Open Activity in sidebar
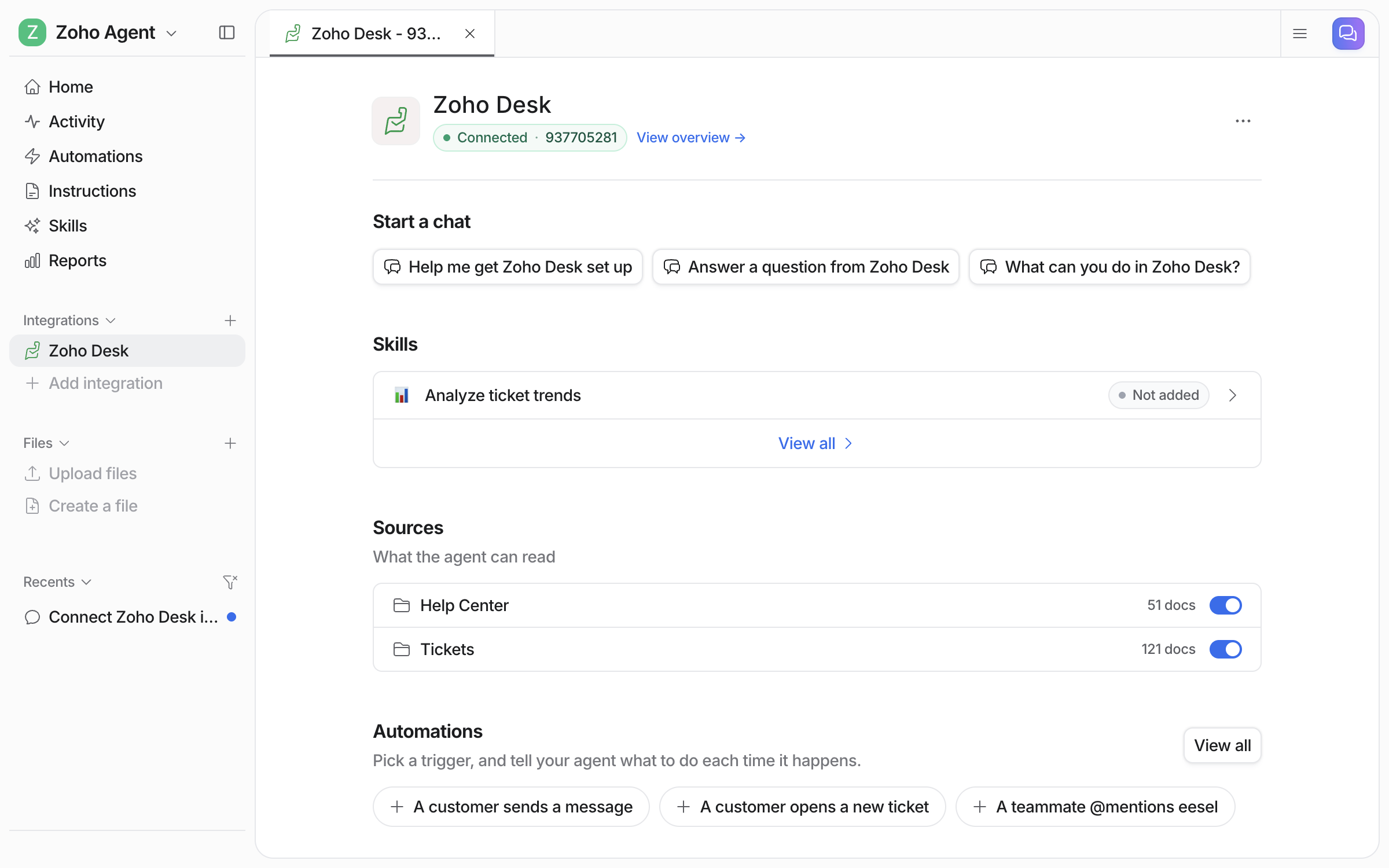 [127, 122]
